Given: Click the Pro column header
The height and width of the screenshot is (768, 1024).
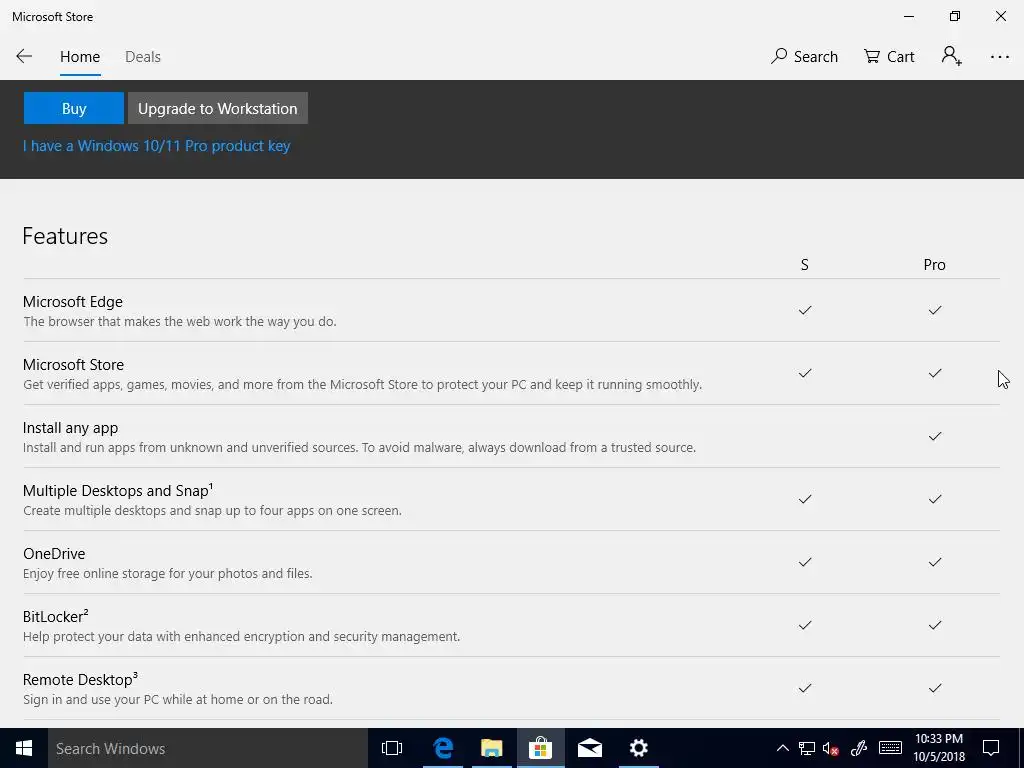Looking at the screenshot, I should [x=935, y=264].
